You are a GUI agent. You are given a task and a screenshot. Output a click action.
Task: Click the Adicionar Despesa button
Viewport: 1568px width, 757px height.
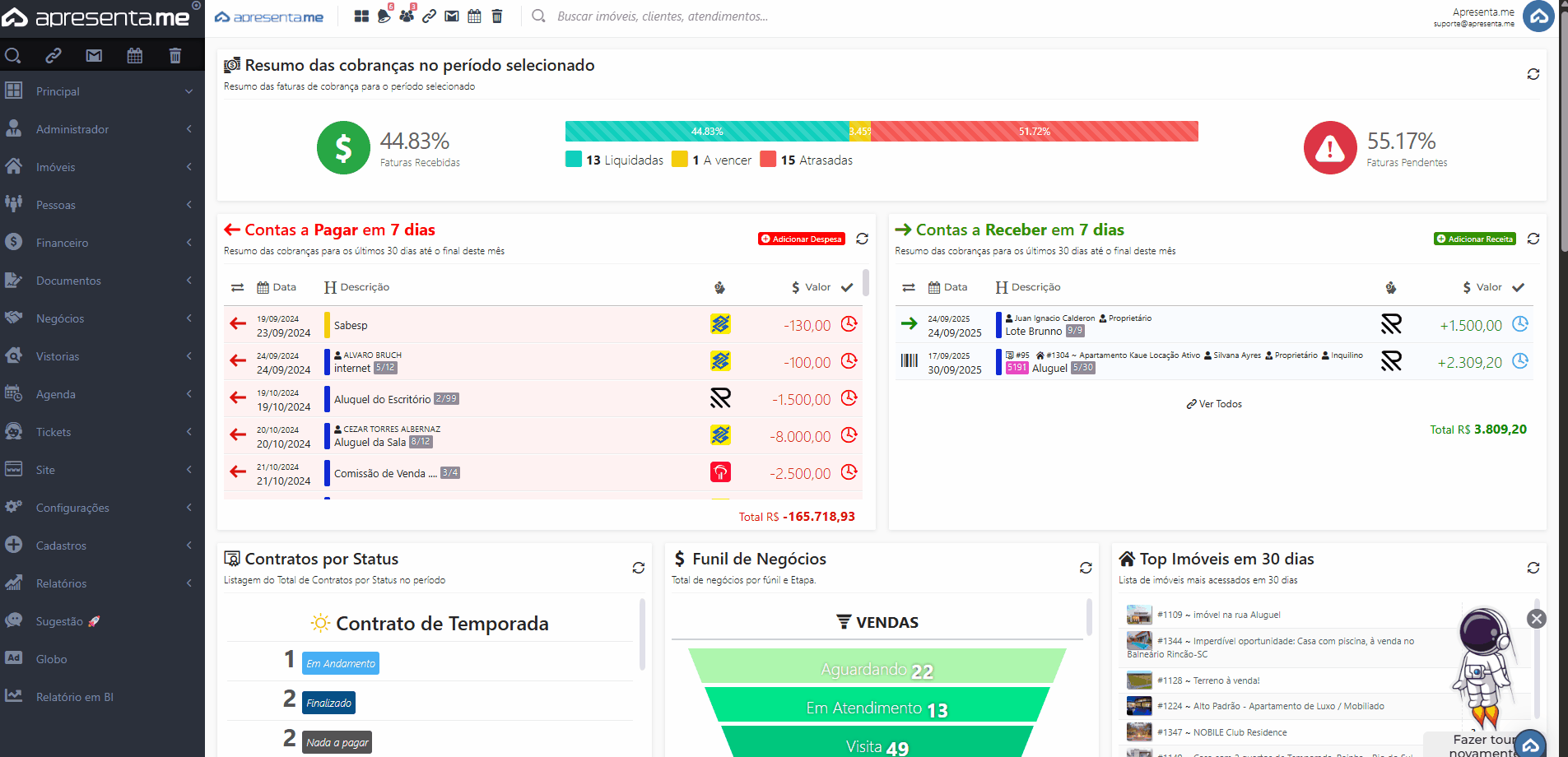click(800, 239)
